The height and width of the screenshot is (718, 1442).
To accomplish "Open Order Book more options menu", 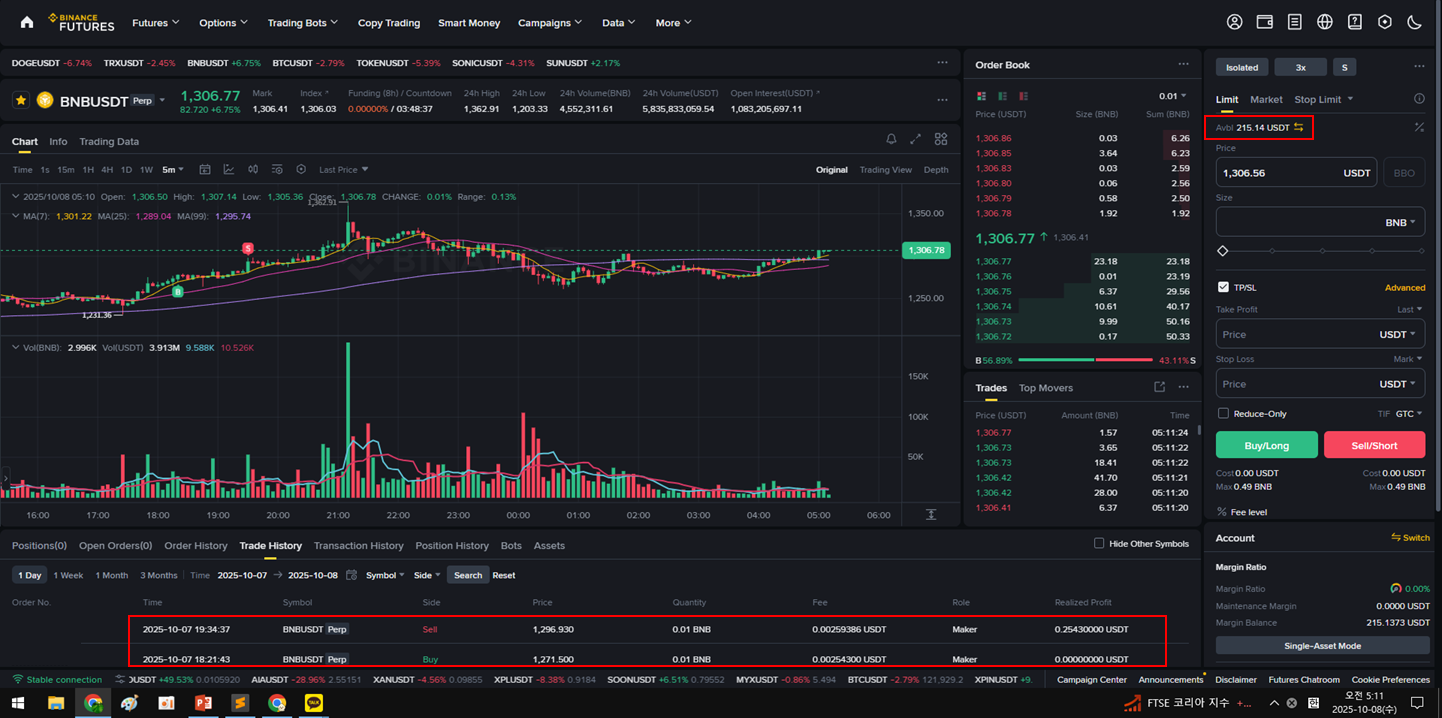I will 1183,64.
